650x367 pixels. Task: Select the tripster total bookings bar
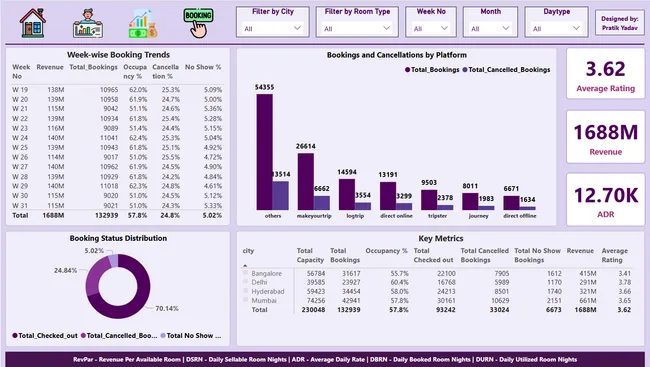(x=429, y=200)
